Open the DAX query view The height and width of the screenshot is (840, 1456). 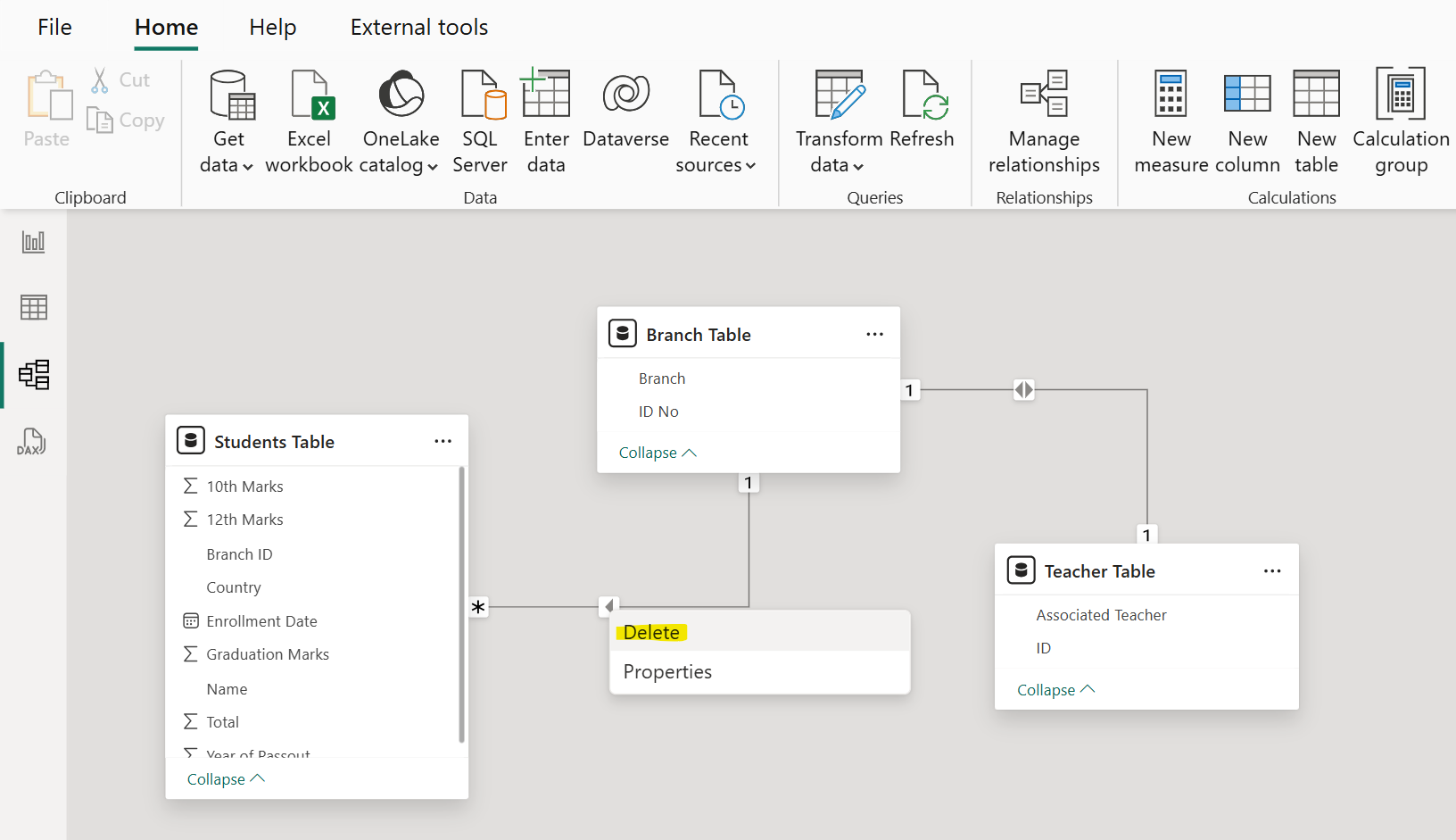coord(32,442)
